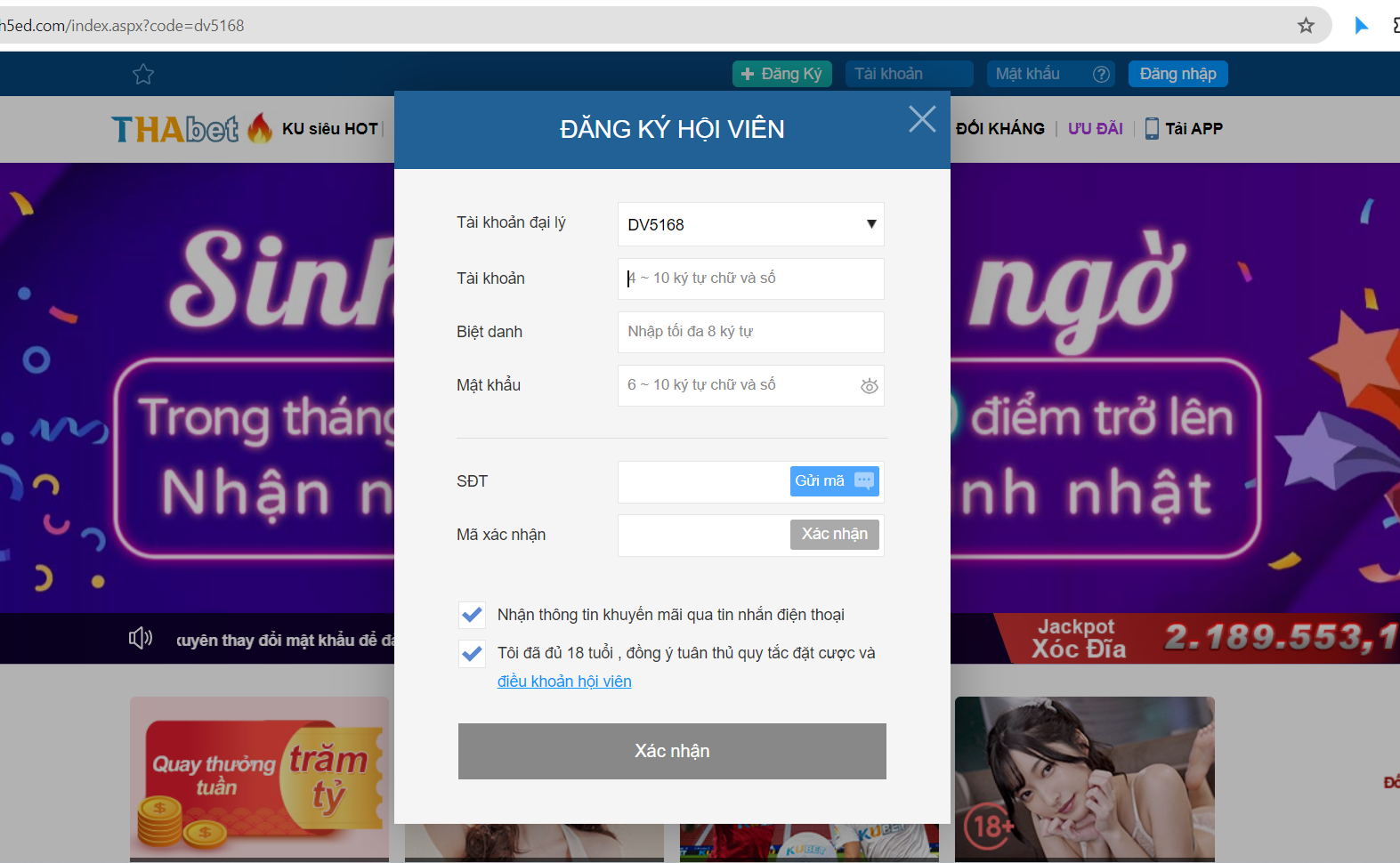Image resolution: width=1400 pixels, height=863 pixels.
Task: Toggle password visibility eye icon
Action: point(870,386)
